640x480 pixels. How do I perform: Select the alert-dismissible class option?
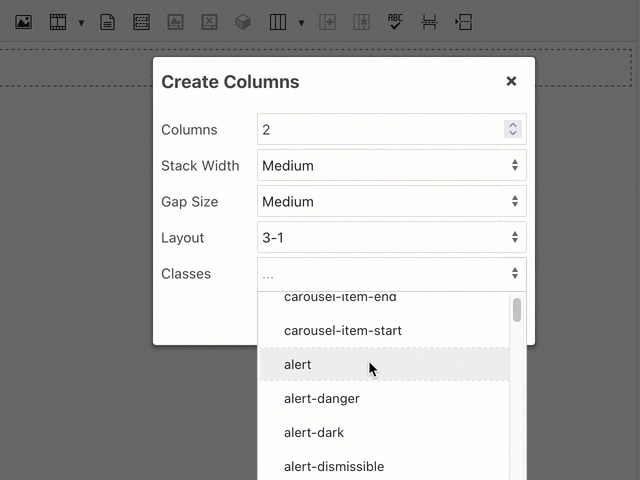pyautogui.click(x=384, y=466)
